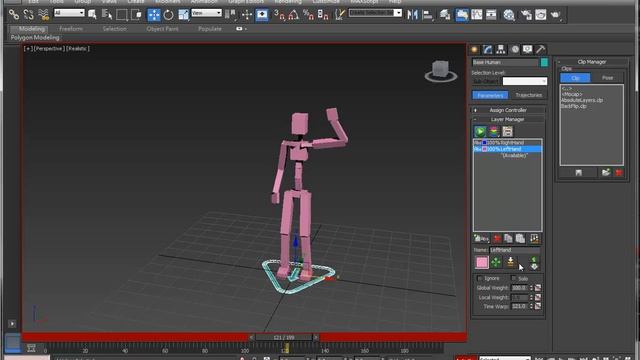This screenshot has width=640, height=360.
Task: Open the Utilities hammer panel tab
Action: tap(541, 50)
